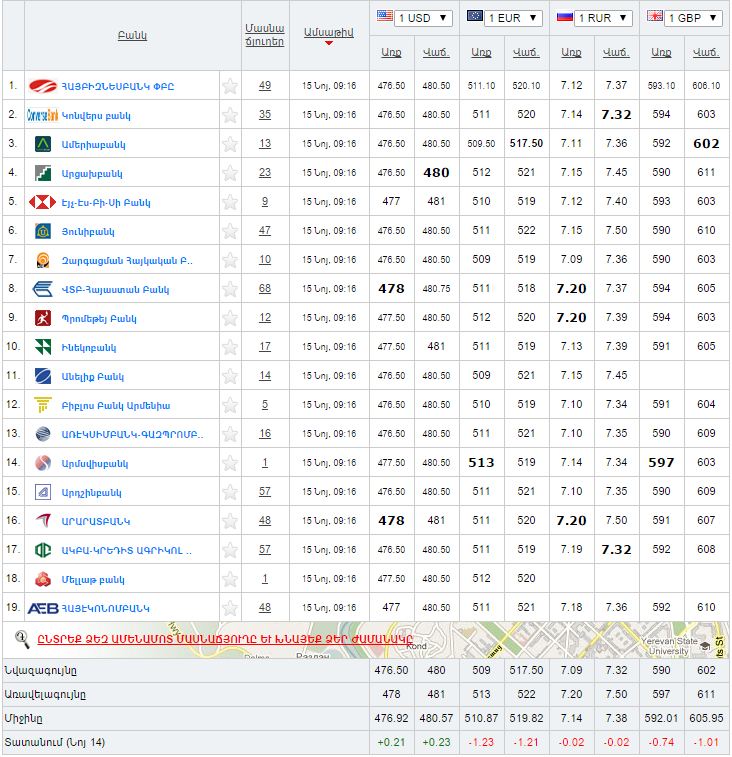The width and height of the screenshot is (732, 757).
Task: Open the Արցախբանկ bank name link
Action: 92,173
